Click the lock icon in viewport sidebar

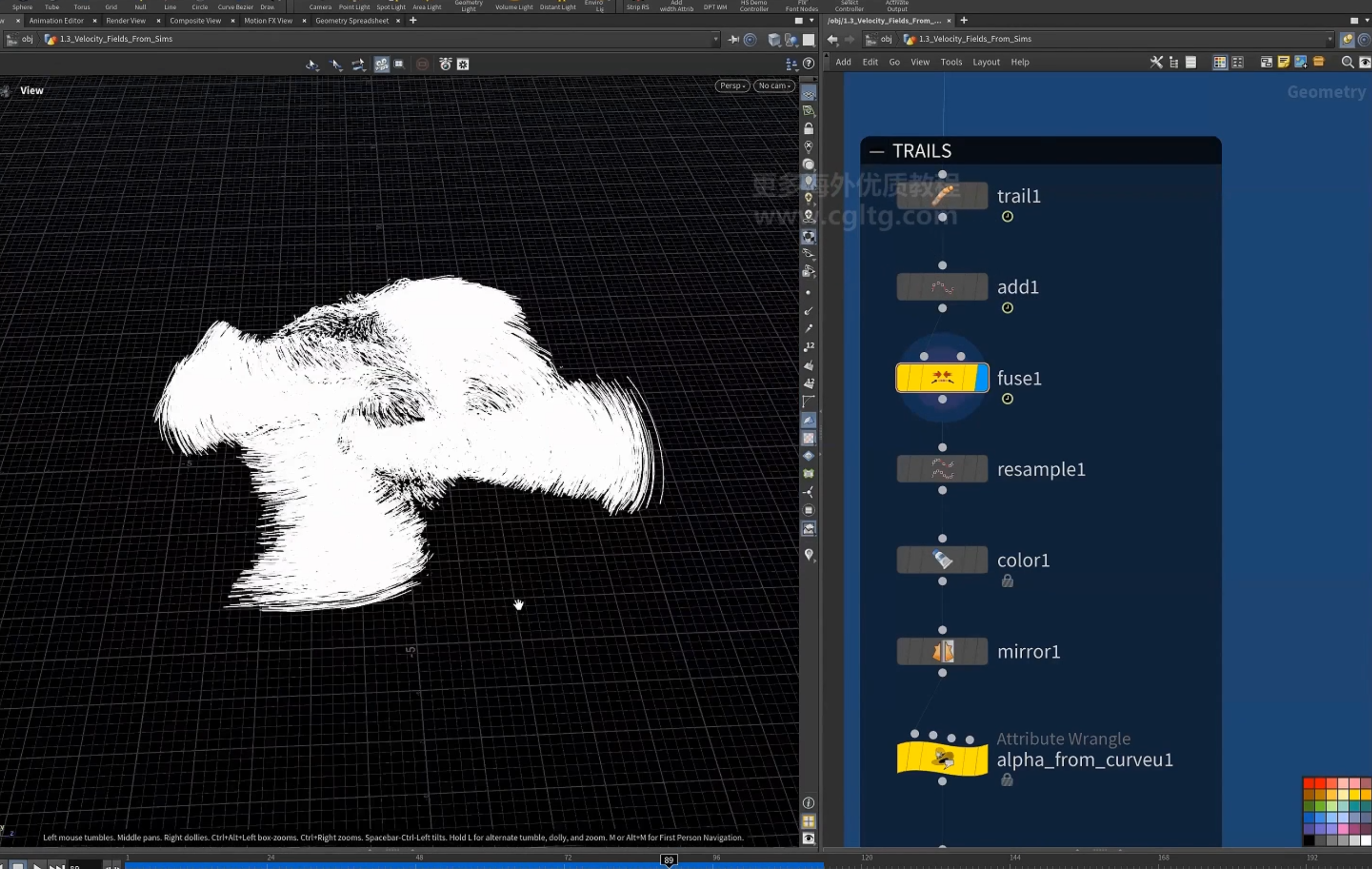pos(808,129)
